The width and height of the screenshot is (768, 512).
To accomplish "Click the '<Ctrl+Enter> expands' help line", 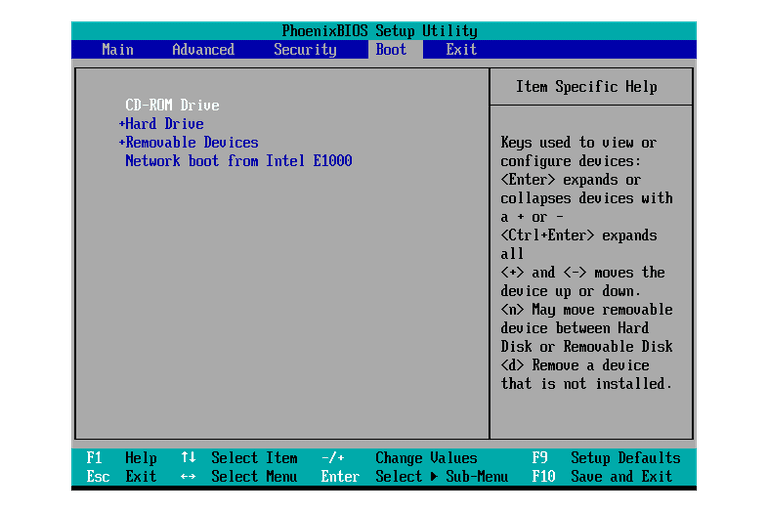I will click(578, 235).
